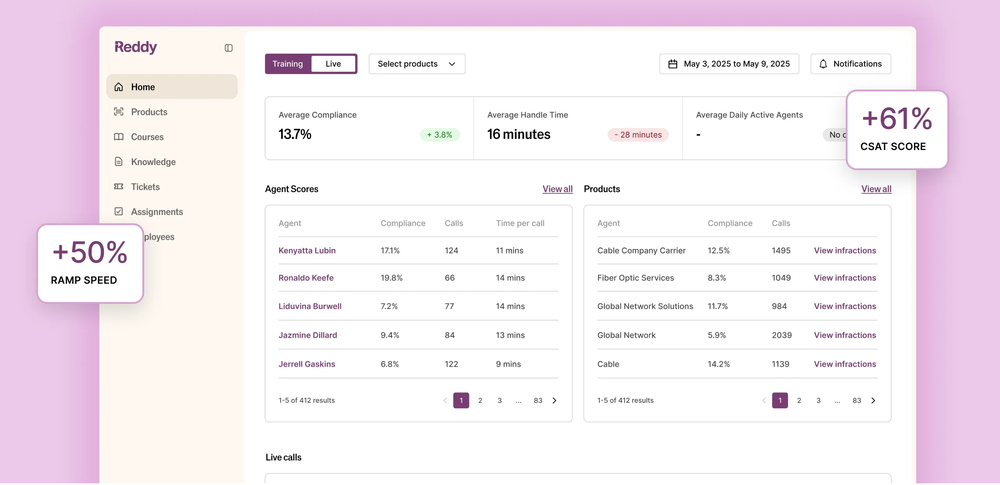
Task: Click the Live calls heading
Action: click(283, 458)
